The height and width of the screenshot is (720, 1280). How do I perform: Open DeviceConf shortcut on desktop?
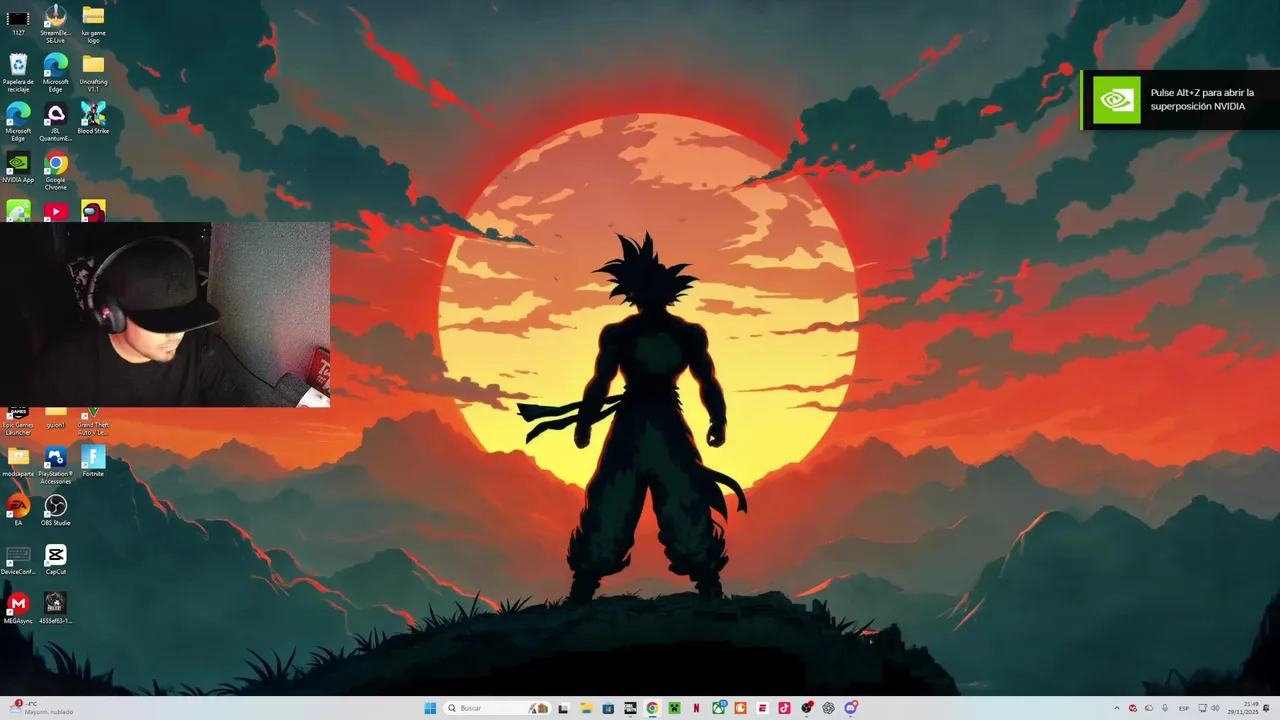(x=18, y=560)
